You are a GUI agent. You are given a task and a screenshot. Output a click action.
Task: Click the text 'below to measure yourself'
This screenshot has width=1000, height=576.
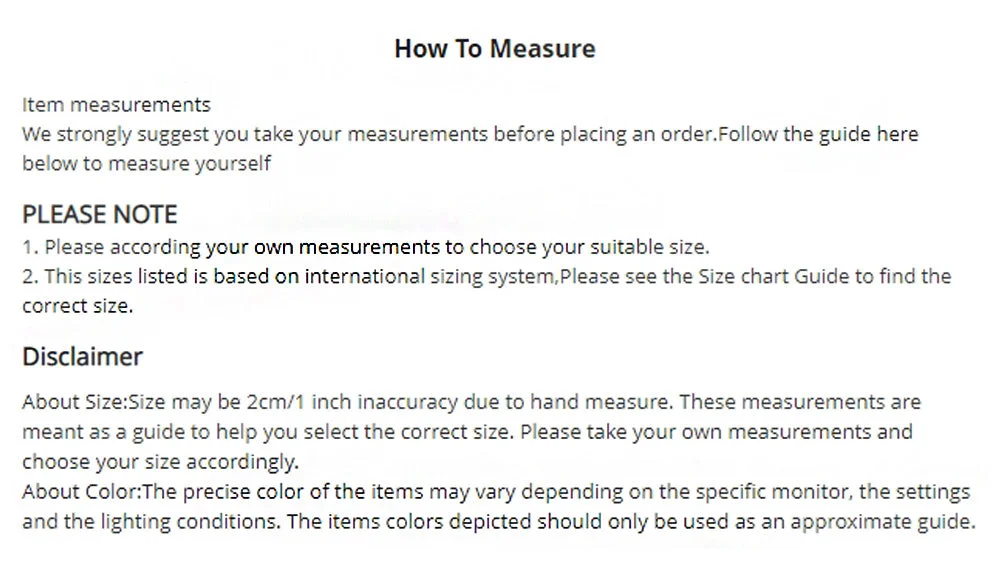pyautogui.click(x=147, y=164)
